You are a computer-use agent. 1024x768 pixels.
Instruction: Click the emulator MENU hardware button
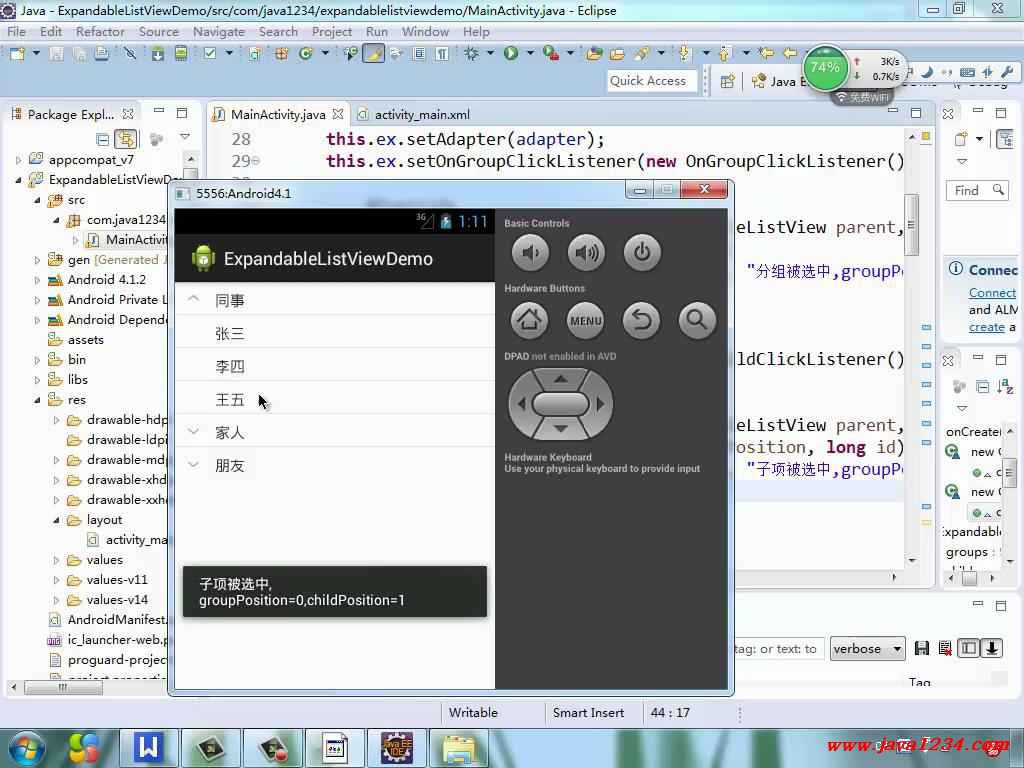(x=585, y=321)
